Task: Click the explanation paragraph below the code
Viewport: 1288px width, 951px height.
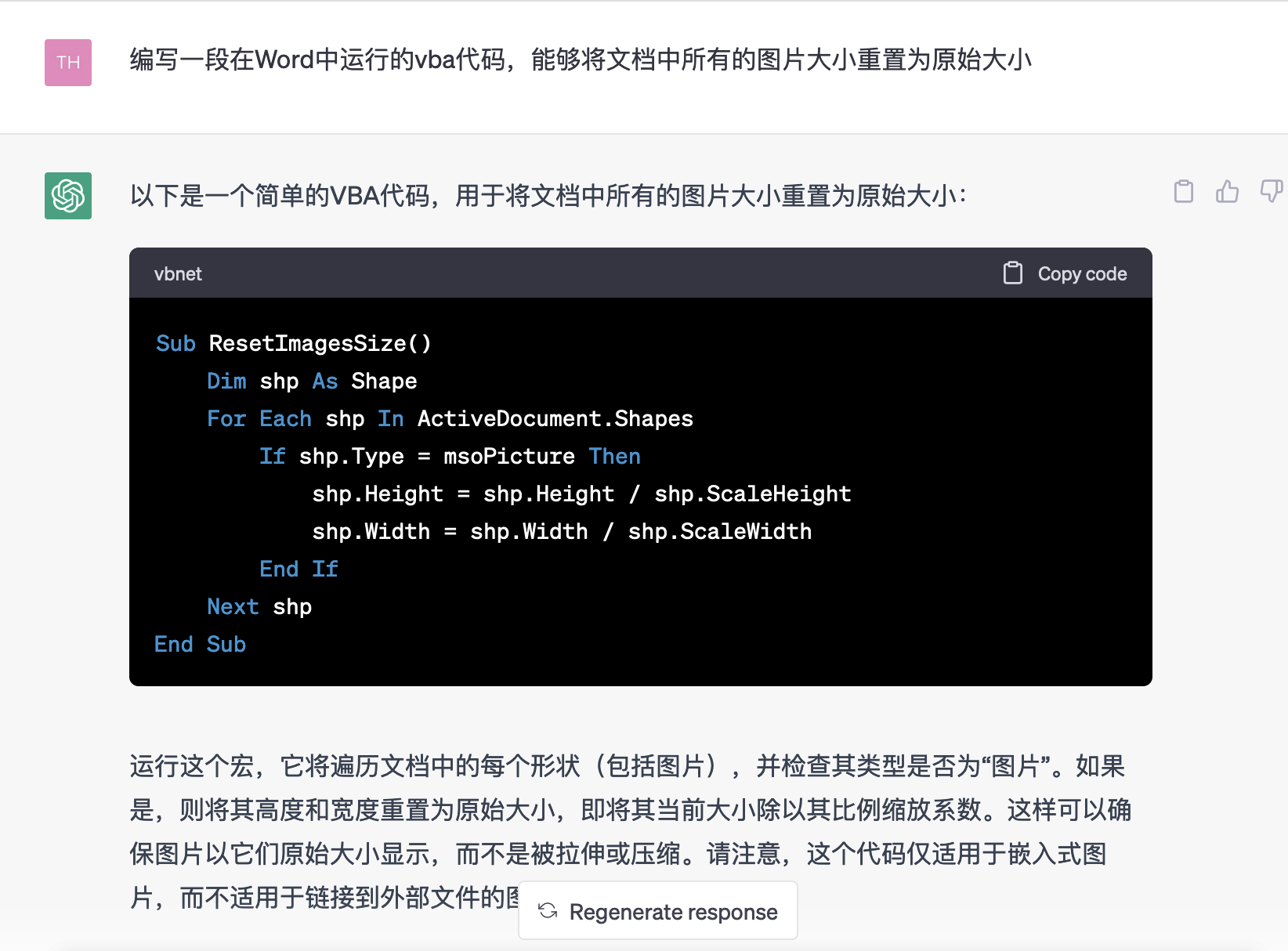Action: pos(627,810)
